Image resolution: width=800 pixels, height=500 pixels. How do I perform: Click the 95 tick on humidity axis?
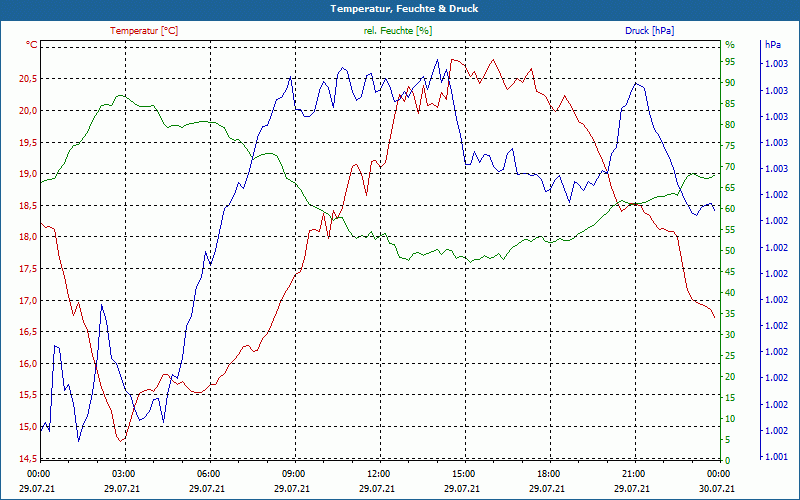pyautogui.click(x=730, y=62)
